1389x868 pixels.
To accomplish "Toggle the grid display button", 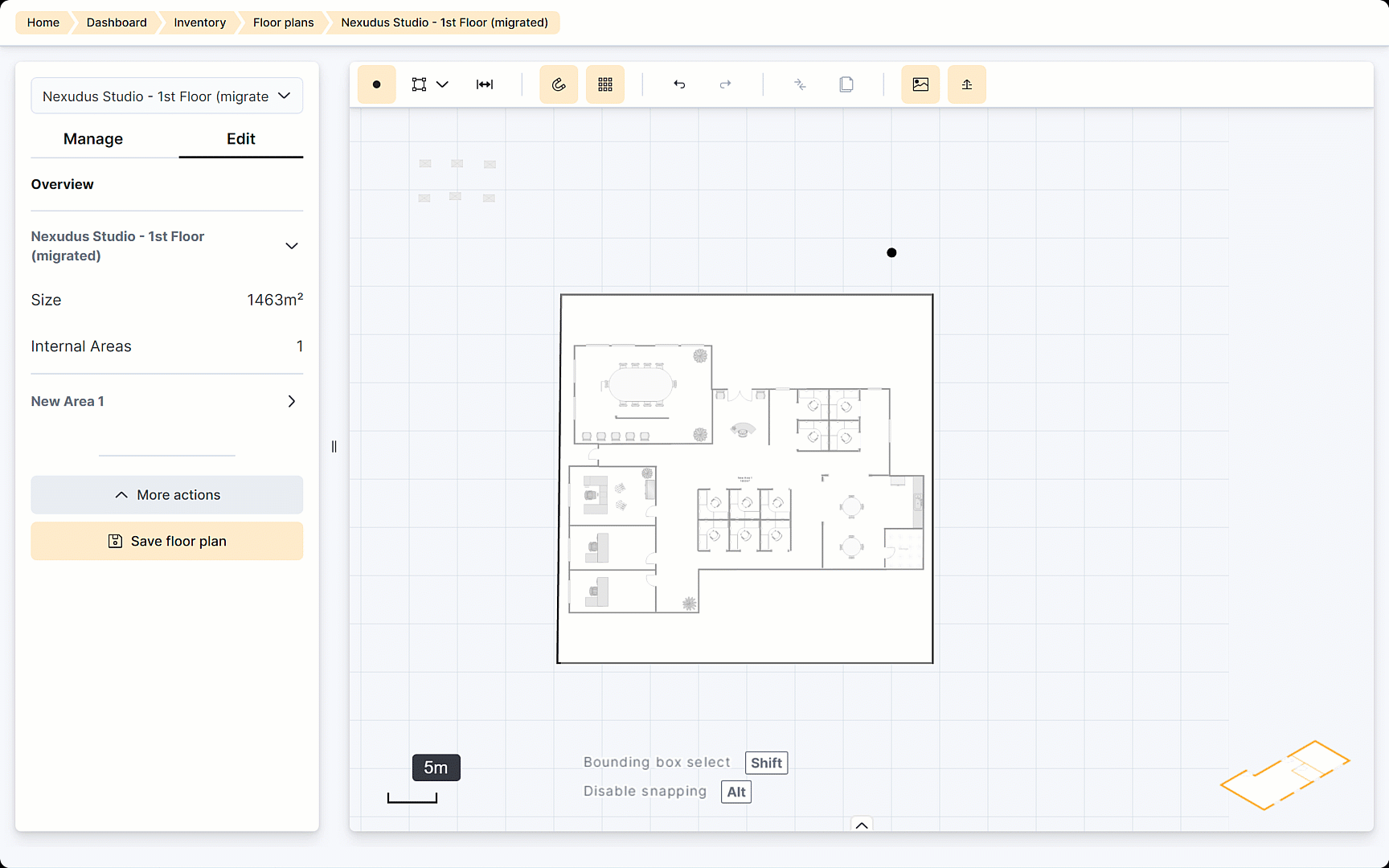I will (605, 84).
